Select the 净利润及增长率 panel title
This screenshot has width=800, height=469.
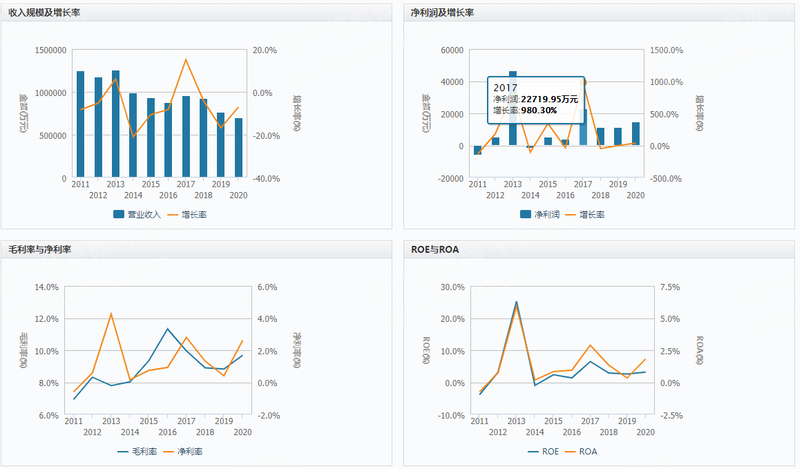tap(442, 13)
